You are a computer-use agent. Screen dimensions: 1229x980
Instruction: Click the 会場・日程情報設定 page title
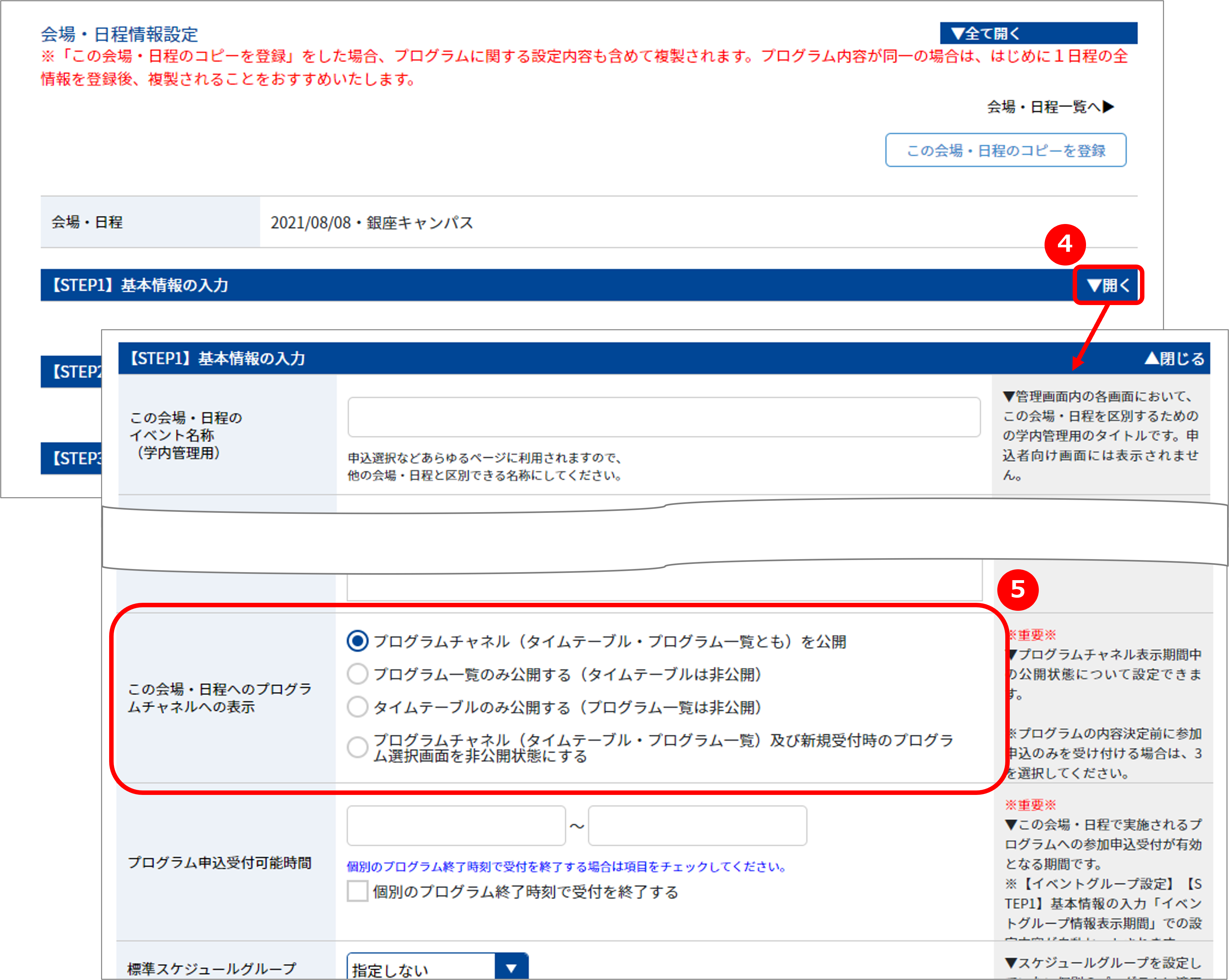(x=119, y=34)
